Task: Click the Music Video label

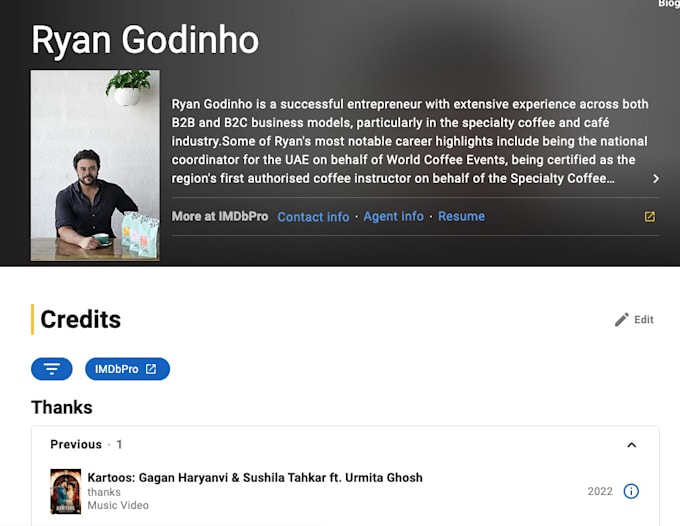Action: [118, 505]
